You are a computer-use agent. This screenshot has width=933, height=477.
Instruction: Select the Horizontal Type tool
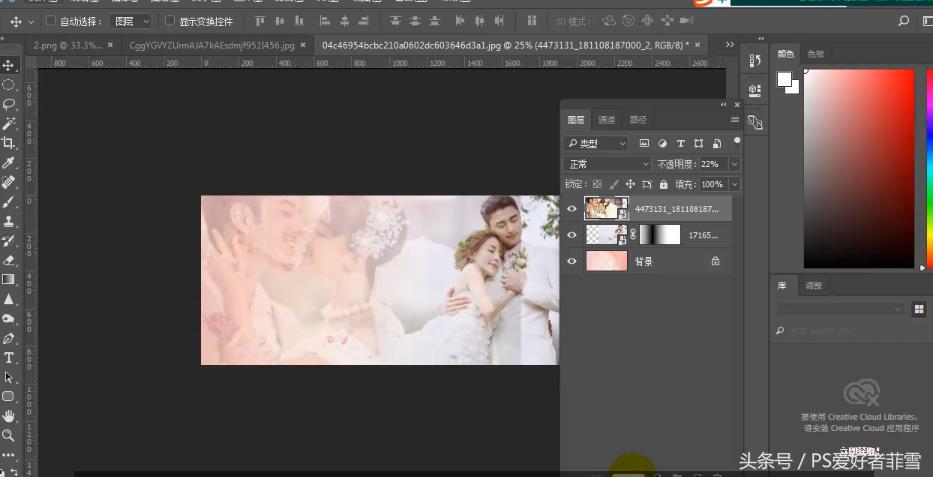[9, 358]
